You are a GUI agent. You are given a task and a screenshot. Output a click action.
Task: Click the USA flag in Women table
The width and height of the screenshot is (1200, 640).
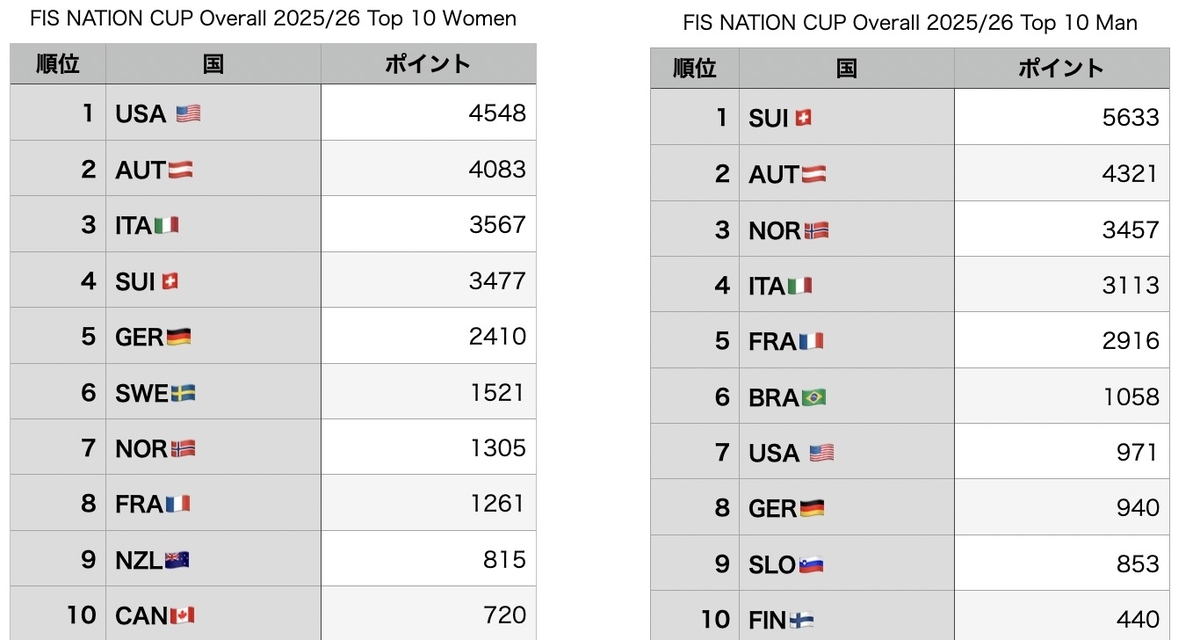click(188, 114)
